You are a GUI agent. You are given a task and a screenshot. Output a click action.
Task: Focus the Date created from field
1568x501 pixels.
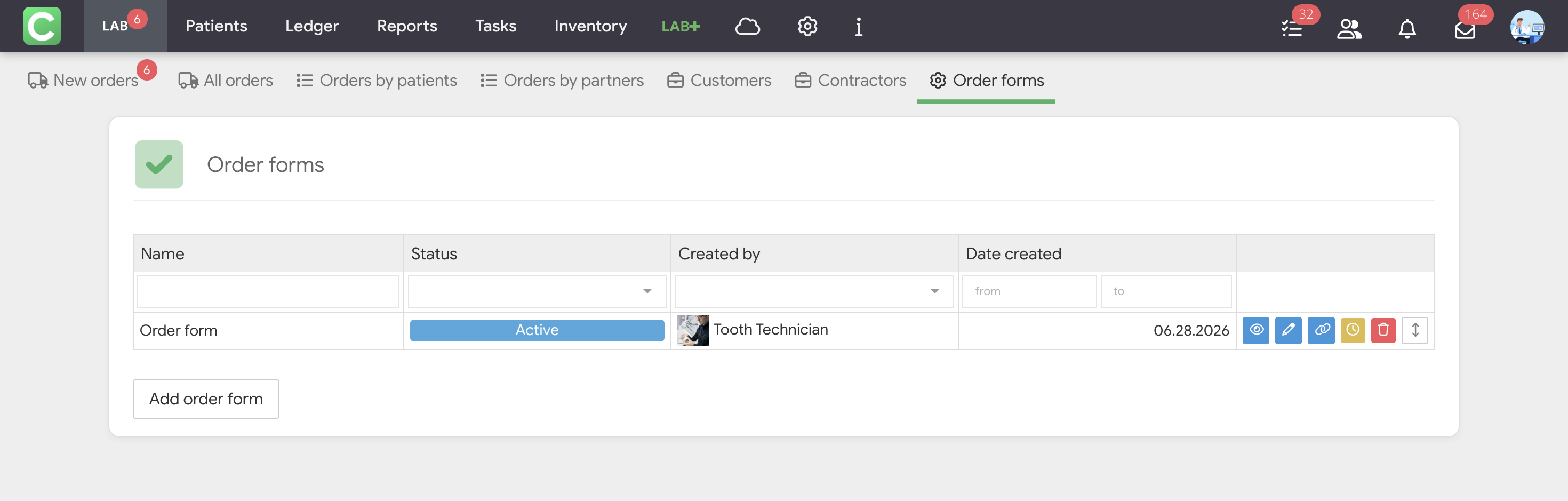(x=1029, y=291)
